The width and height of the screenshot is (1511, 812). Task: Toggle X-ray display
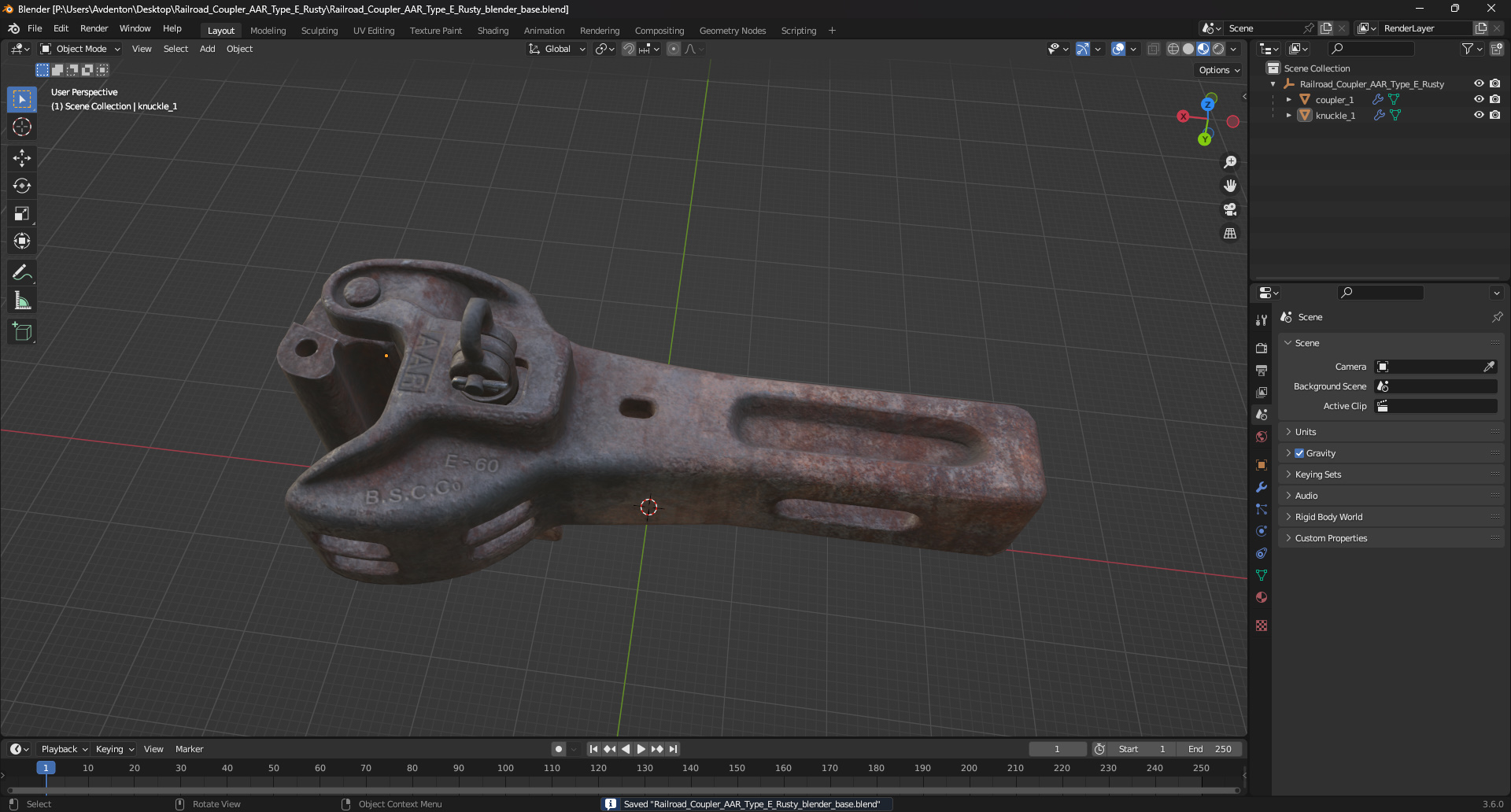(x=1153, y=49)
